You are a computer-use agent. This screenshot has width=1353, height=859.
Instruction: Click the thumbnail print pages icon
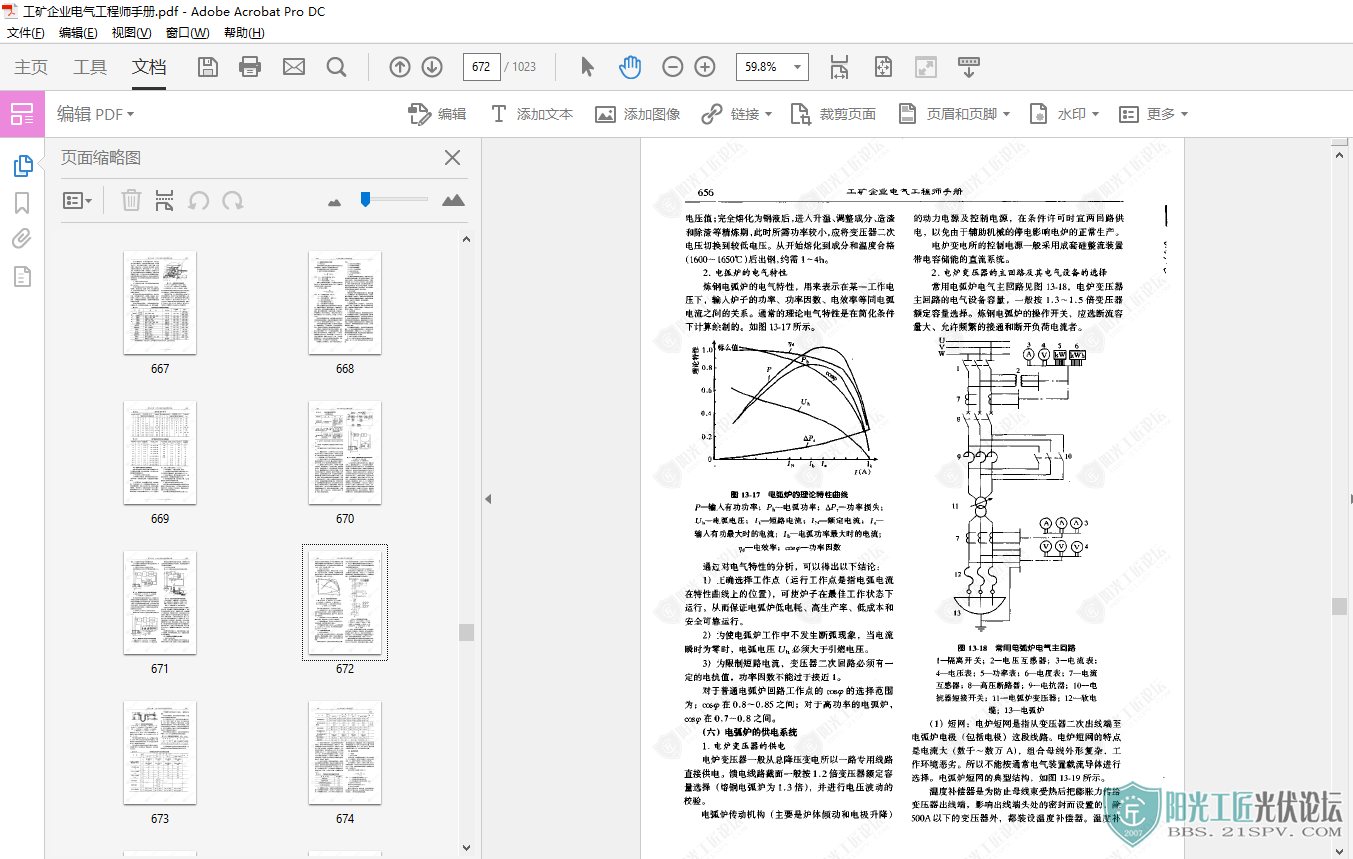pos(165,200)
